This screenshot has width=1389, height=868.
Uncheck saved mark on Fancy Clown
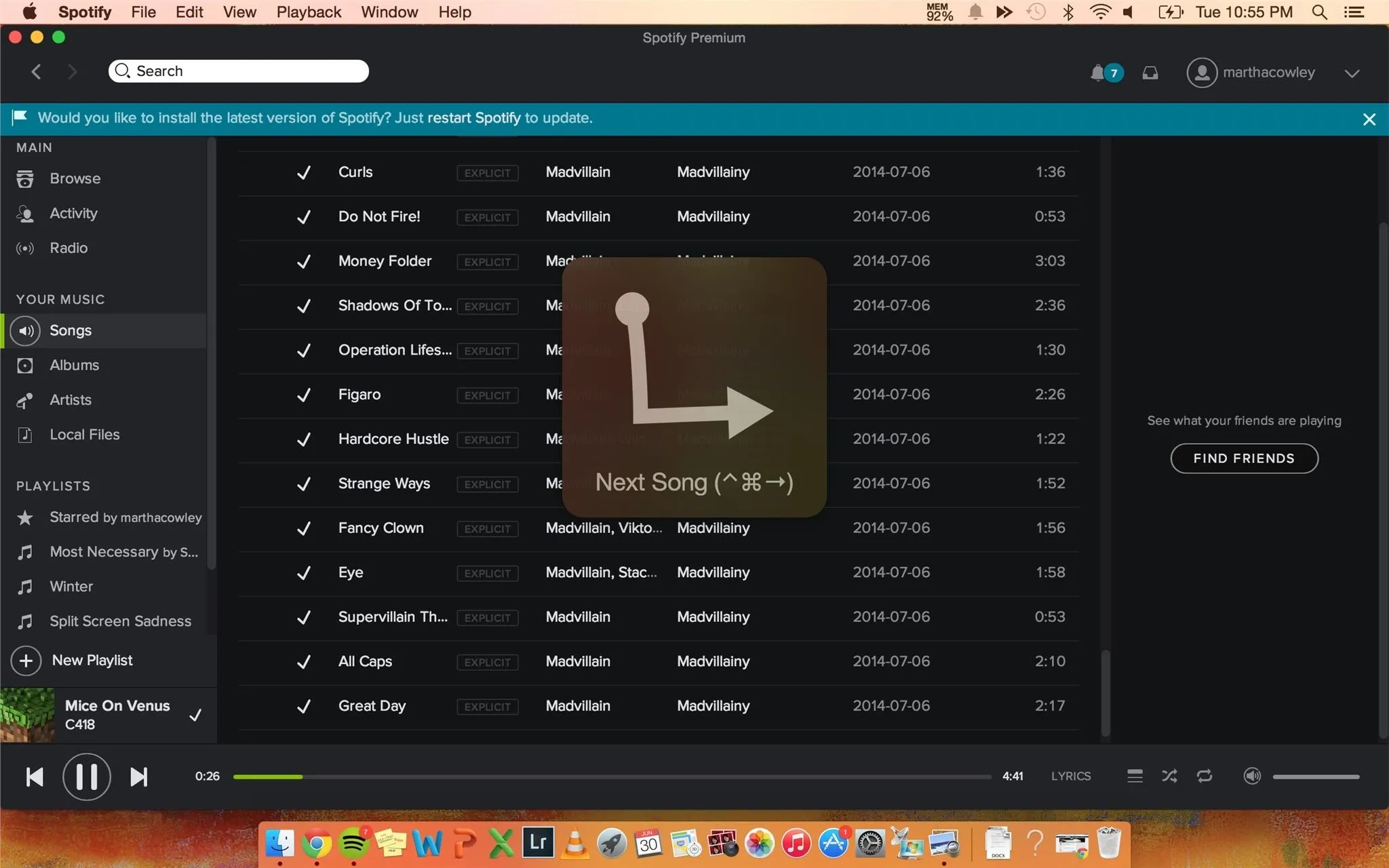pos(304,528)
